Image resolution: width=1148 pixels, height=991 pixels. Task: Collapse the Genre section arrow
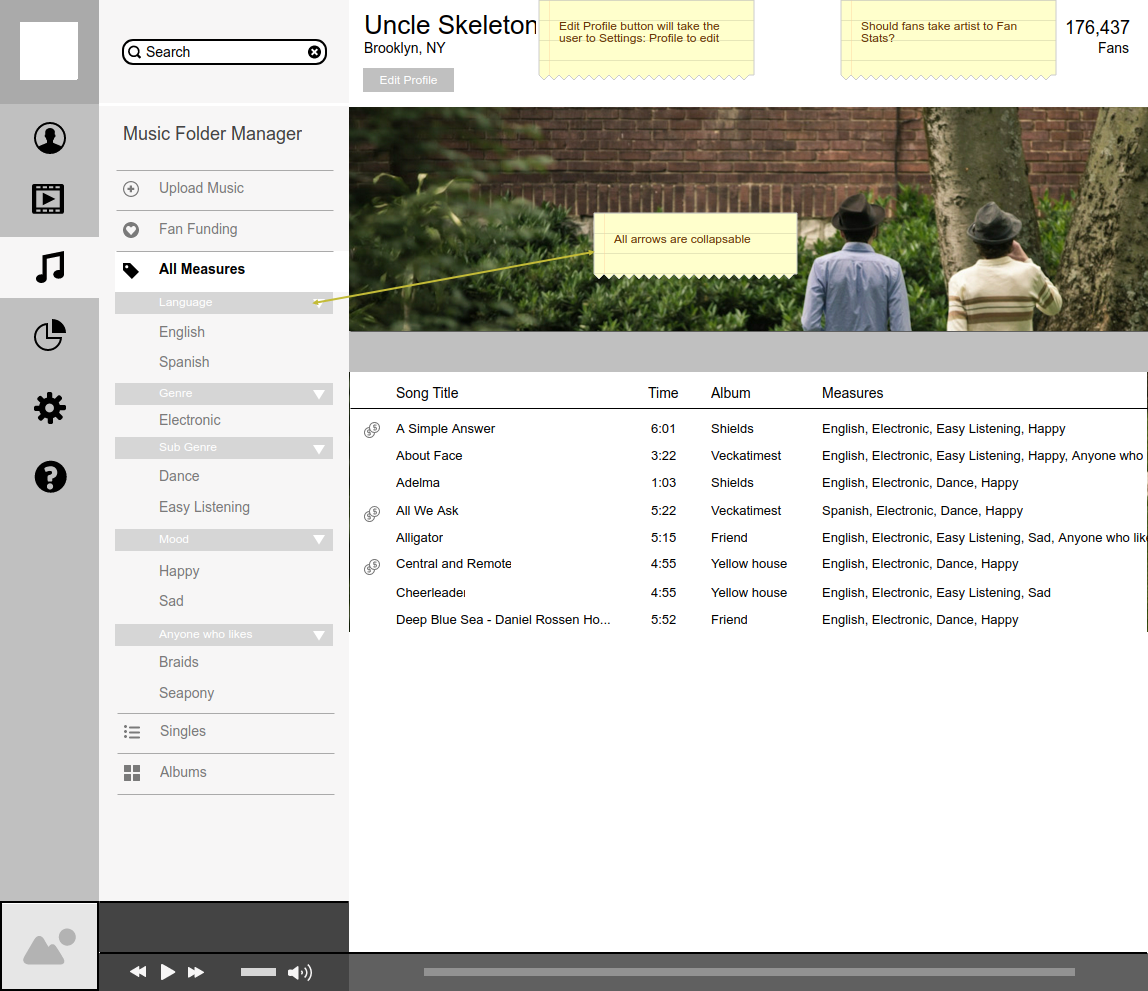pyautogui.click(x=318, y=394)
